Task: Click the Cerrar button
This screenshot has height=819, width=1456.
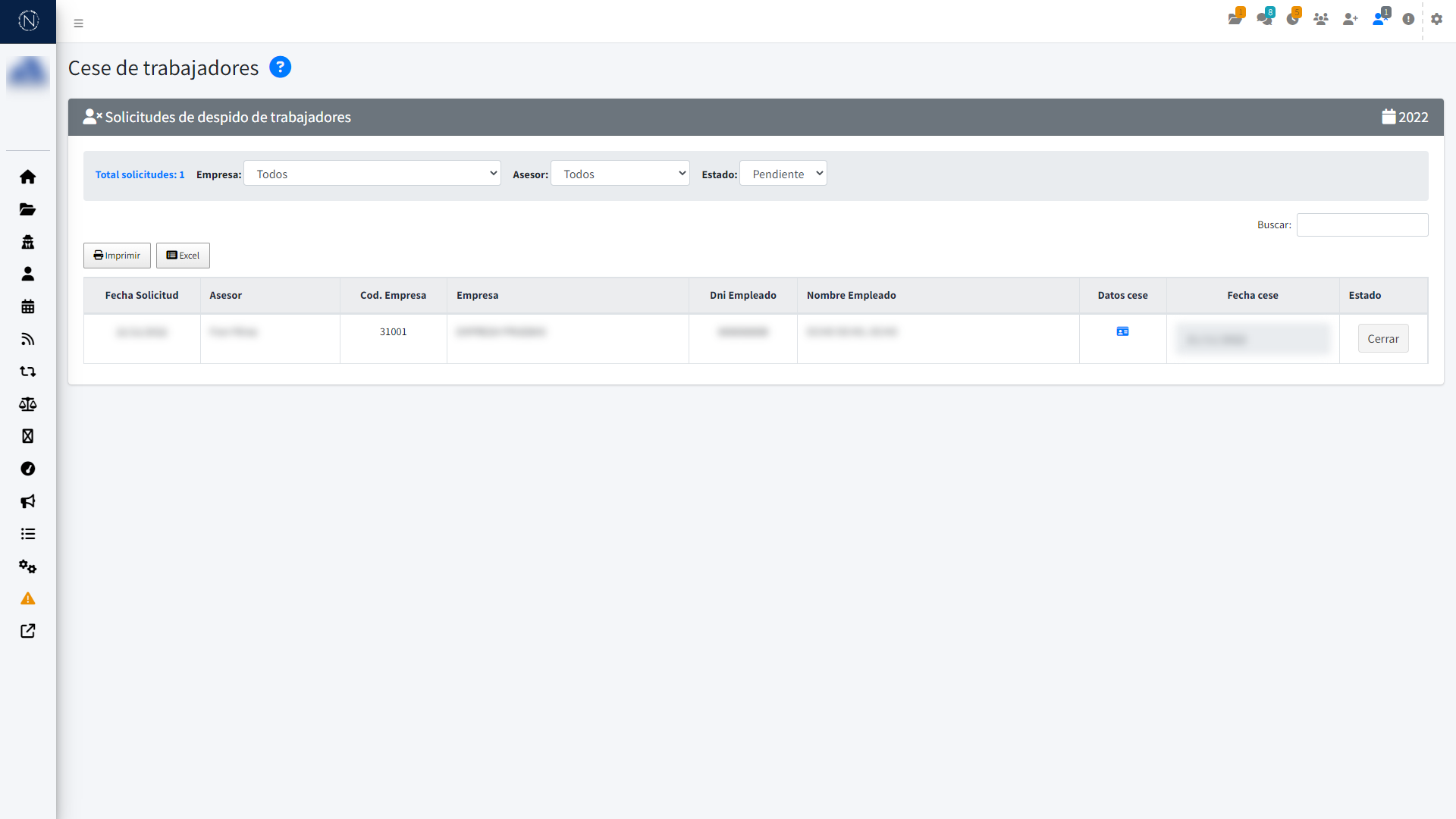Action: (x=1382, y=339)
